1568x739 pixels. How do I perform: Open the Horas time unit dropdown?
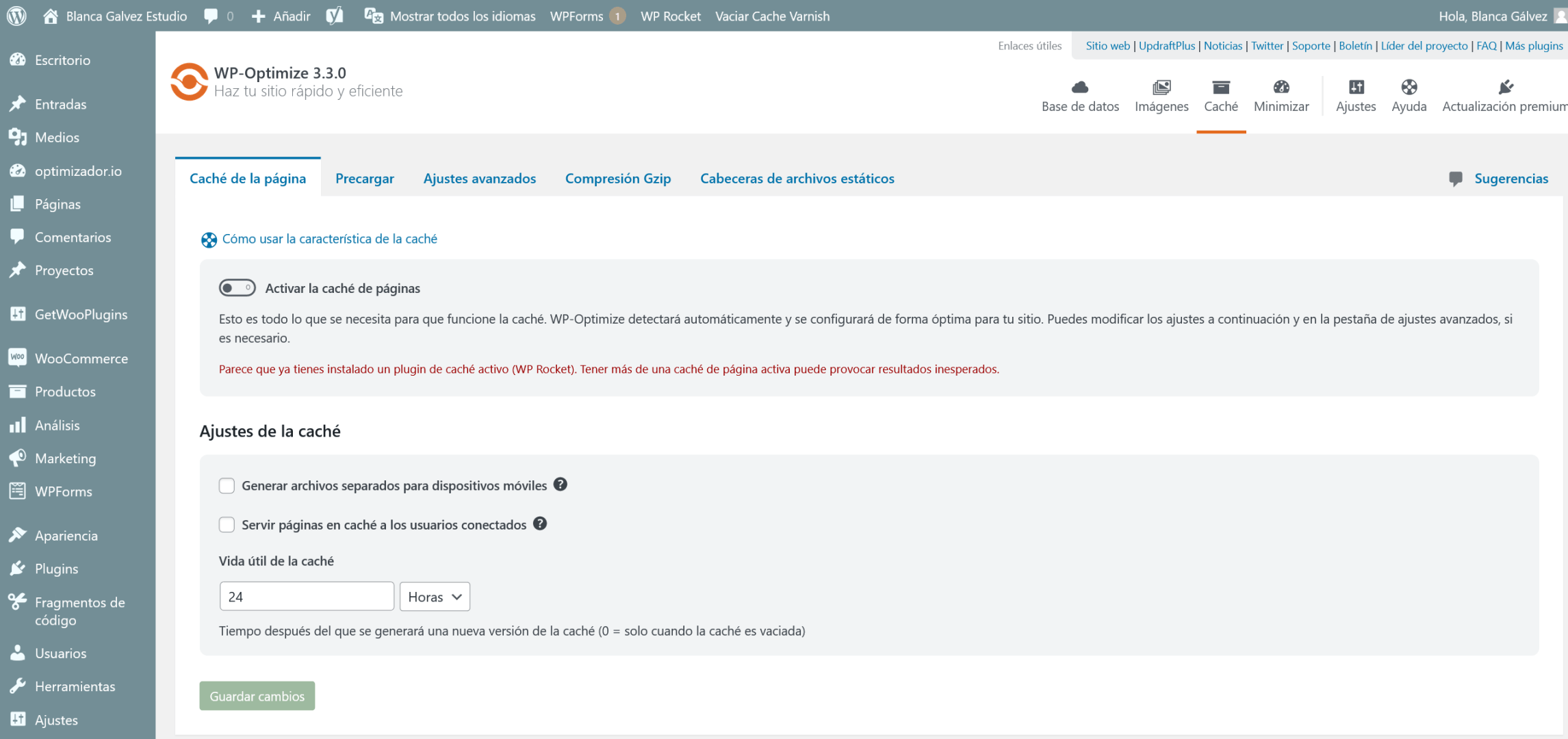tap(435, 597)
